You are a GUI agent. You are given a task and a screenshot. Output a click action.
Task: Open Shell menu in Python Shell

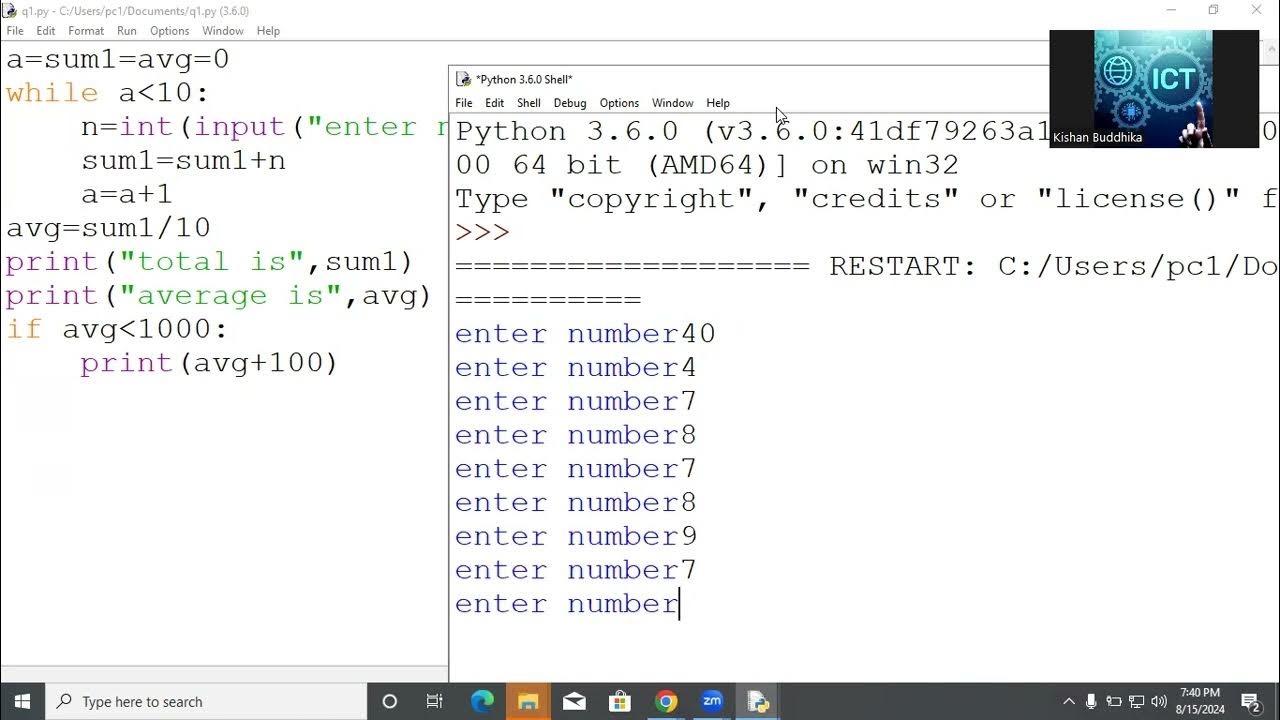(x=529, y=103)
